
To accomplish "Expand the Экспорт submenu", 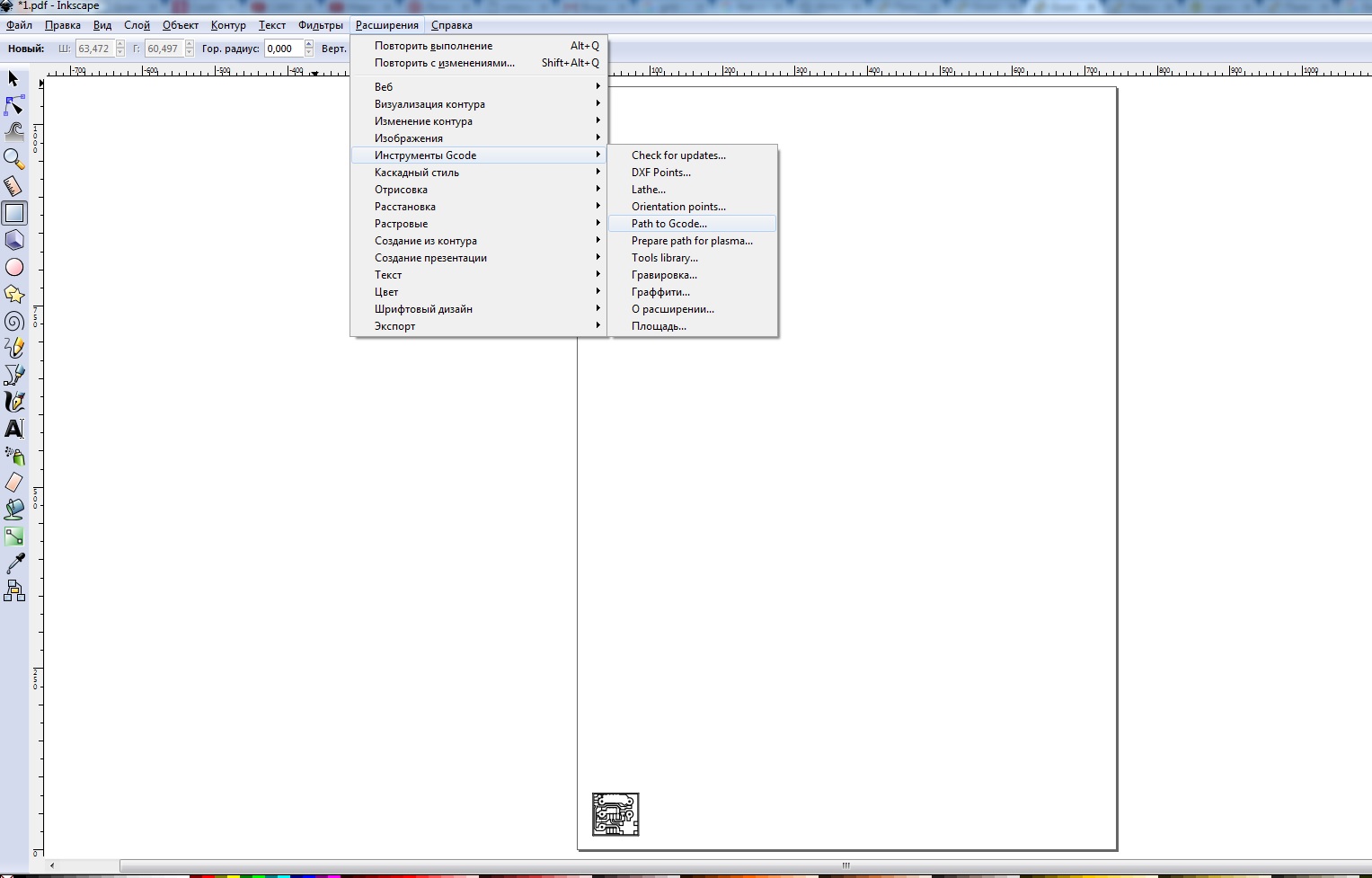I will [479, 326].
